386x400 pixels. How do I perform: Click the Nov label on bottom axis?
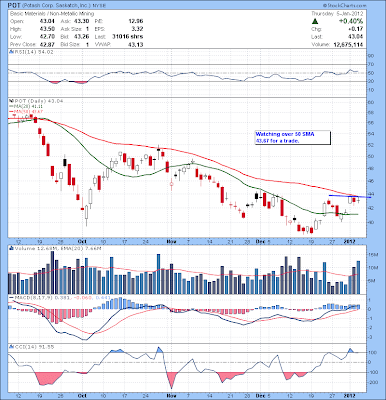171,395
